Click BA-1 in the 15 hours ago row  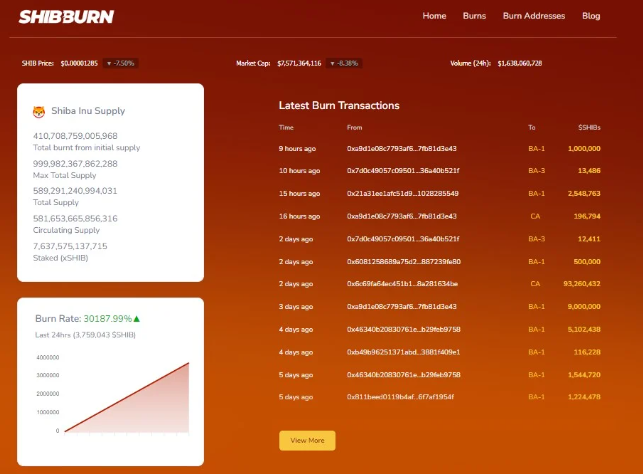[536, 193]
